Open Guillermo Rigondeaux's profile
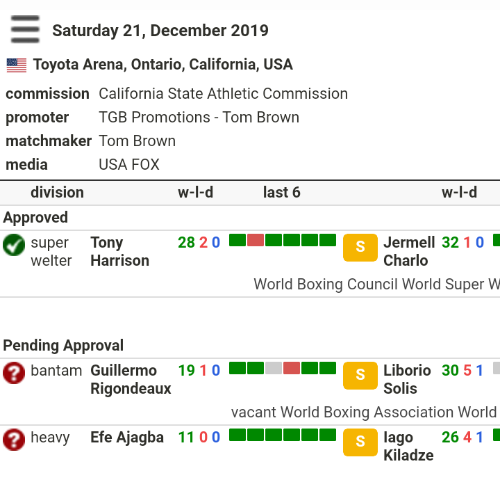500x496 pixels. tap(131, 380)
